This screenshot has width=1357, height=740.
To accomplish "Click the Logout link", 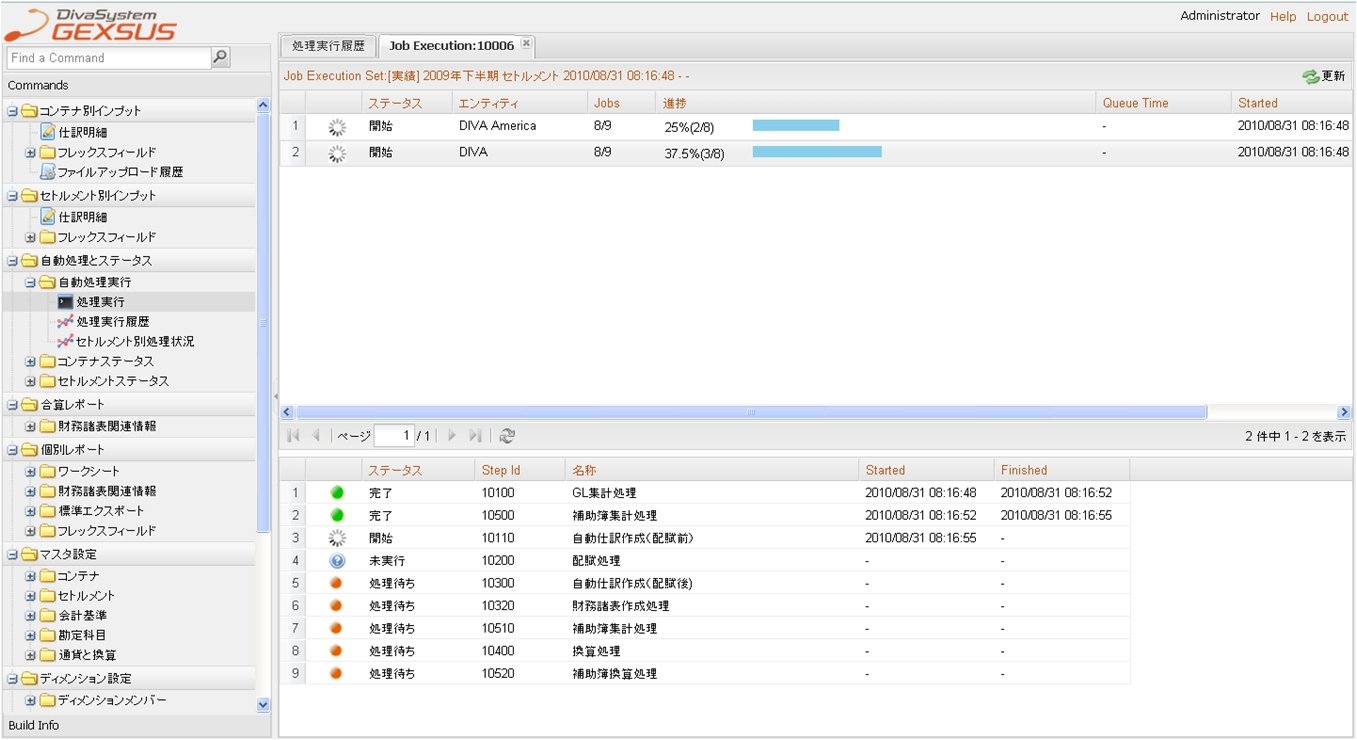I will (1327, 17).
